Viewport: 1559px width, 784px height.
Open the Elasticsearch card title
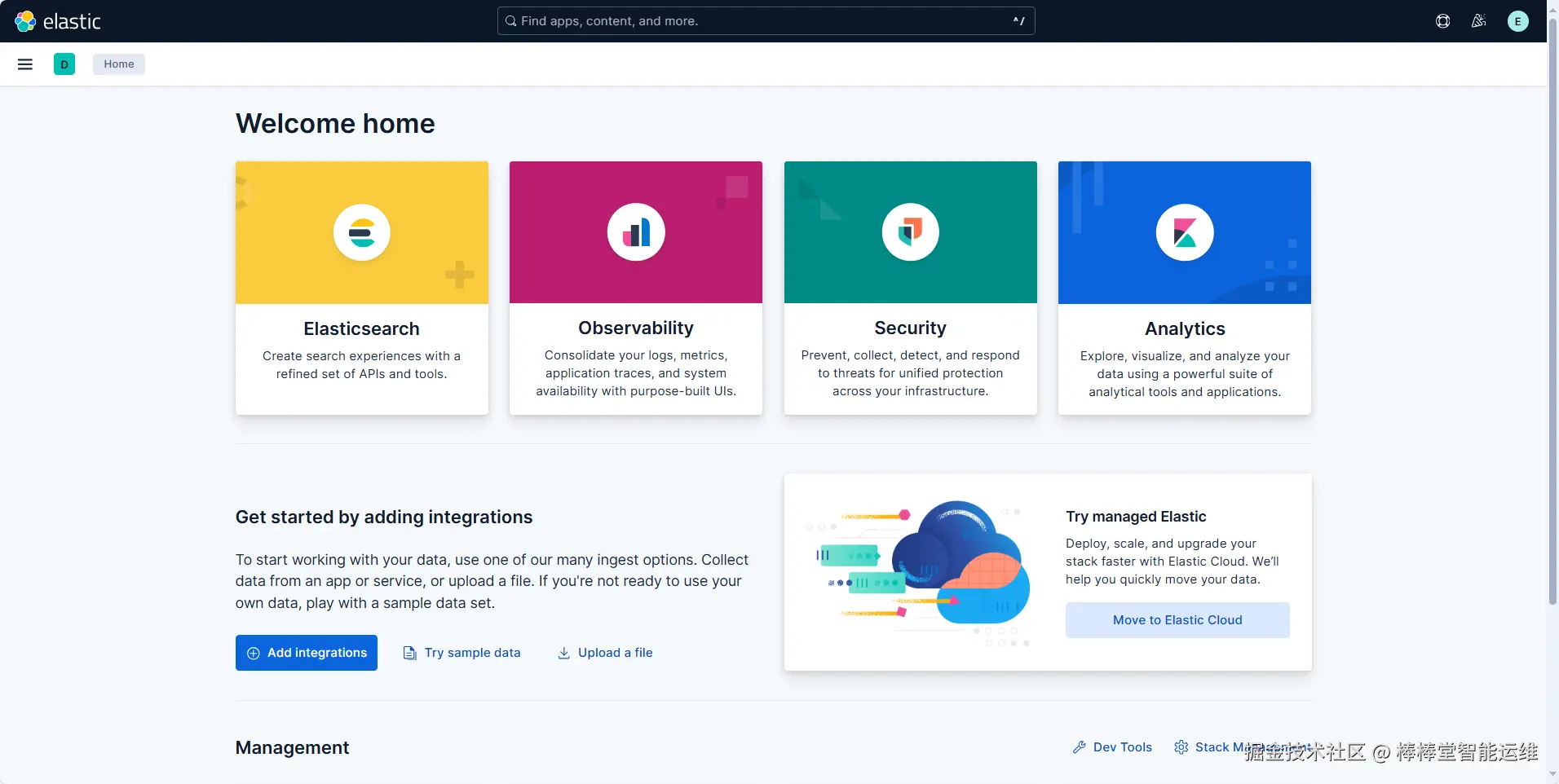pos(362,328)
